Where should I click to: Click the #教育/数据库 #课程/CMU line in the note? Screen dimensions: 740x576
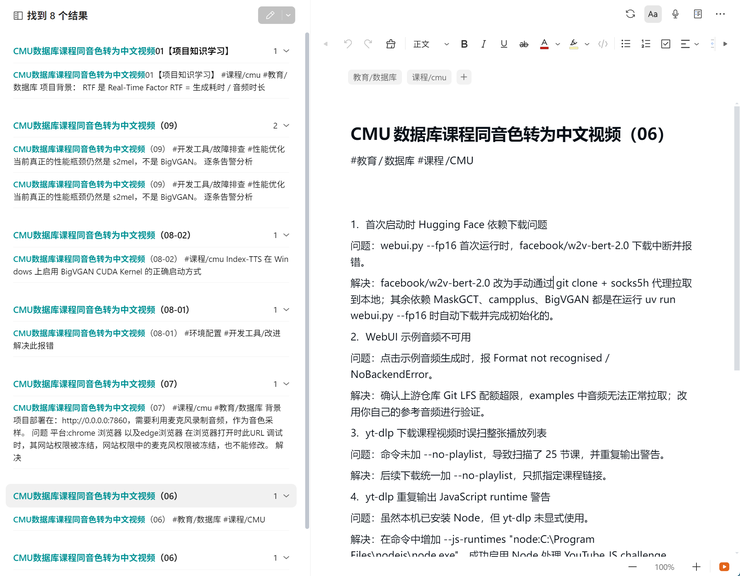point(412,161)
